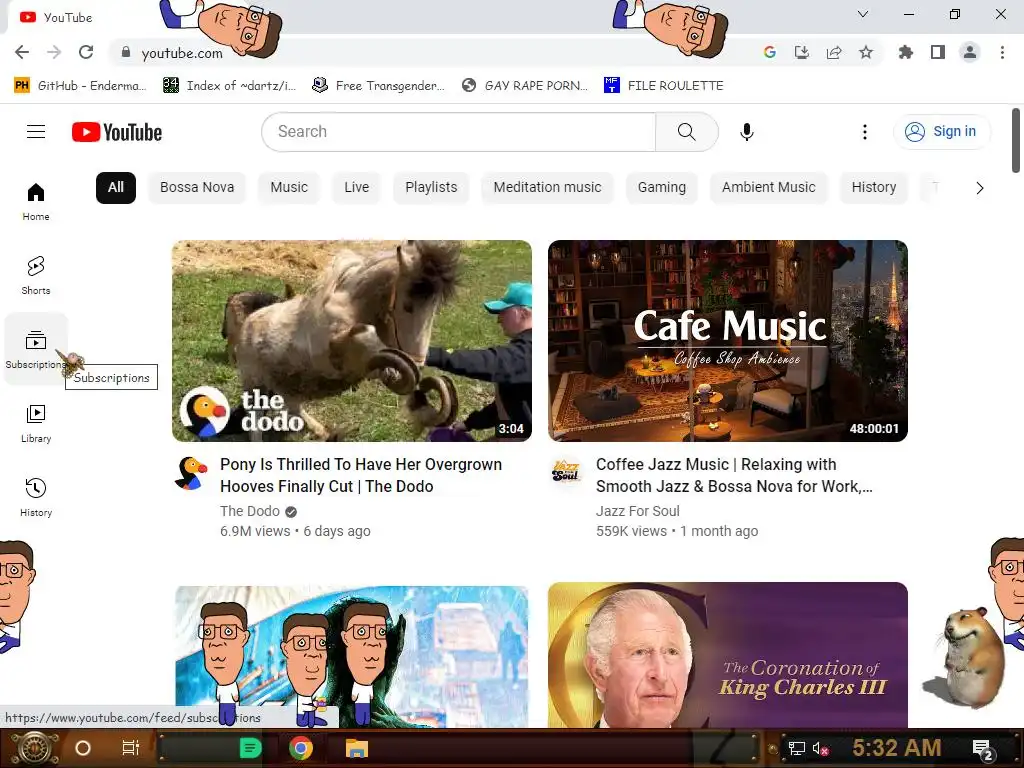This screenshot has width=1024, height=768.
Task: Open Jazz For Soul channel name link
Action: (637, 511)
